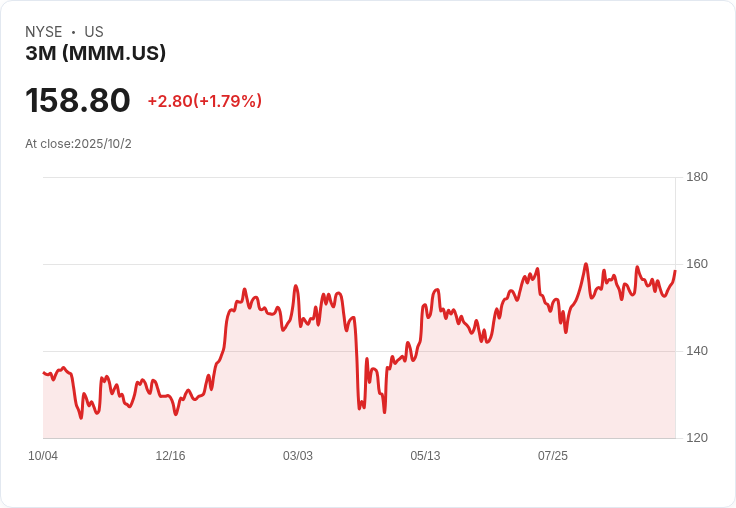Click the latest point of the price line

(675, 271)
